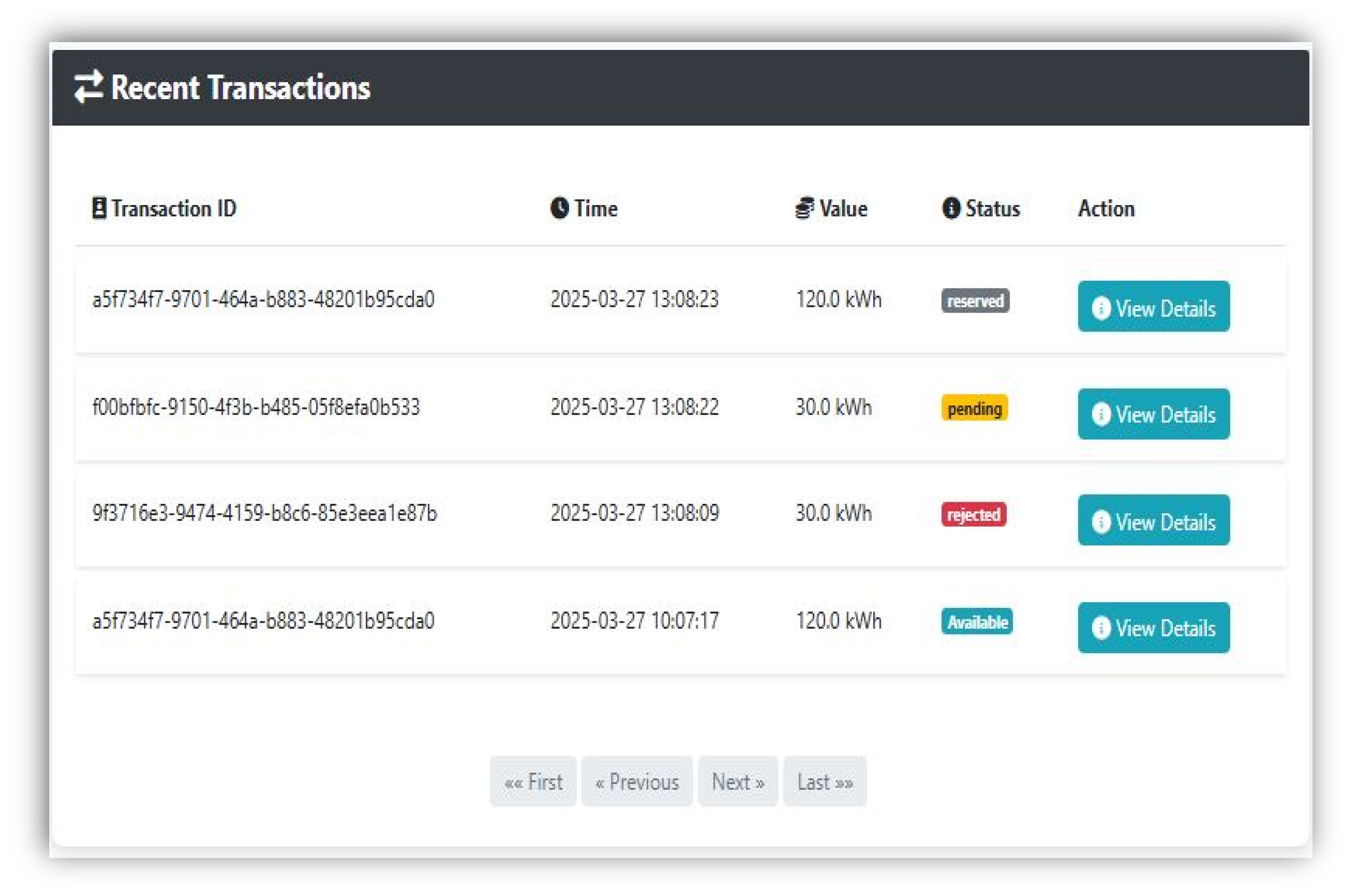Click the reserved status badge
The height and width of the screenshot is (896, 1355).
[x=975, y=300]
